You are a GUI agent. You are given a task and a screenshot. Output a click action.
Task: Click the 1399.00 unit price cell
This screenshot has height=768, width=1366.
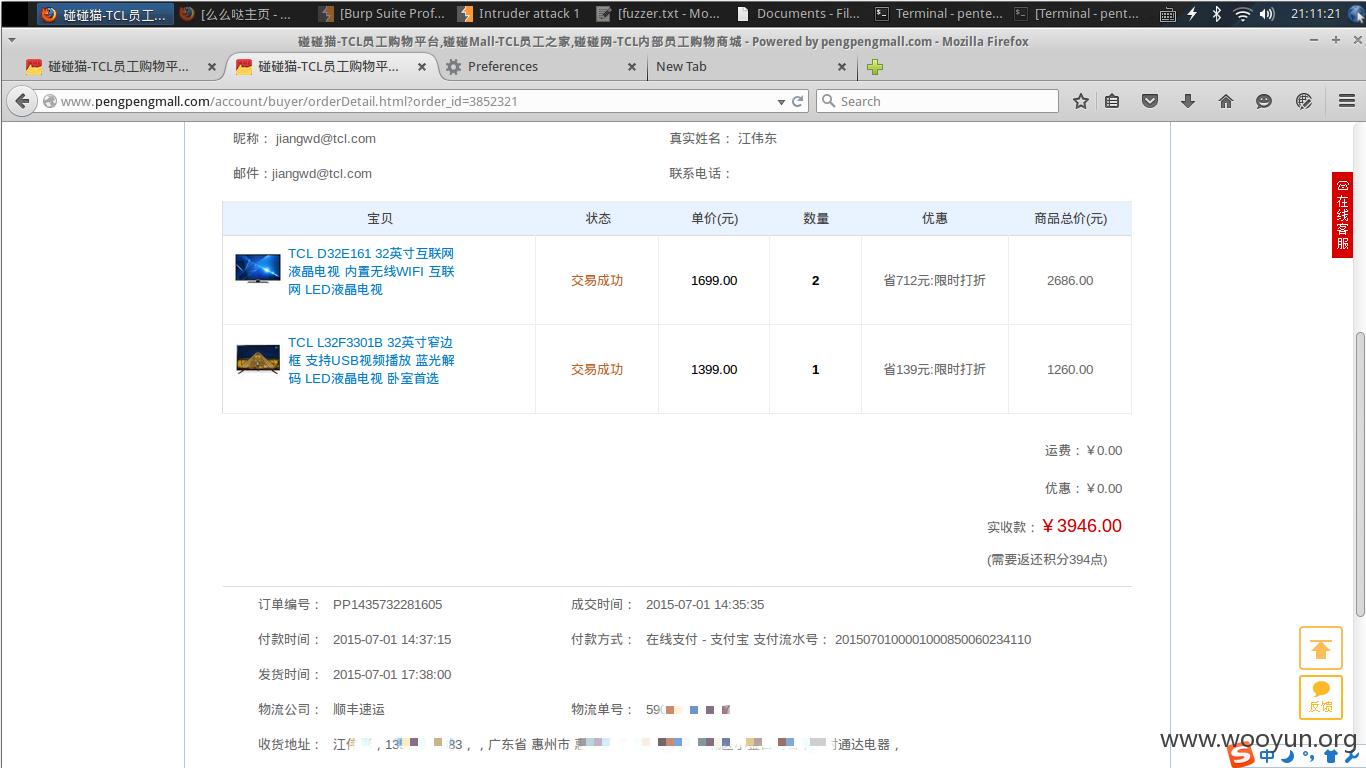tap(714, 370)
